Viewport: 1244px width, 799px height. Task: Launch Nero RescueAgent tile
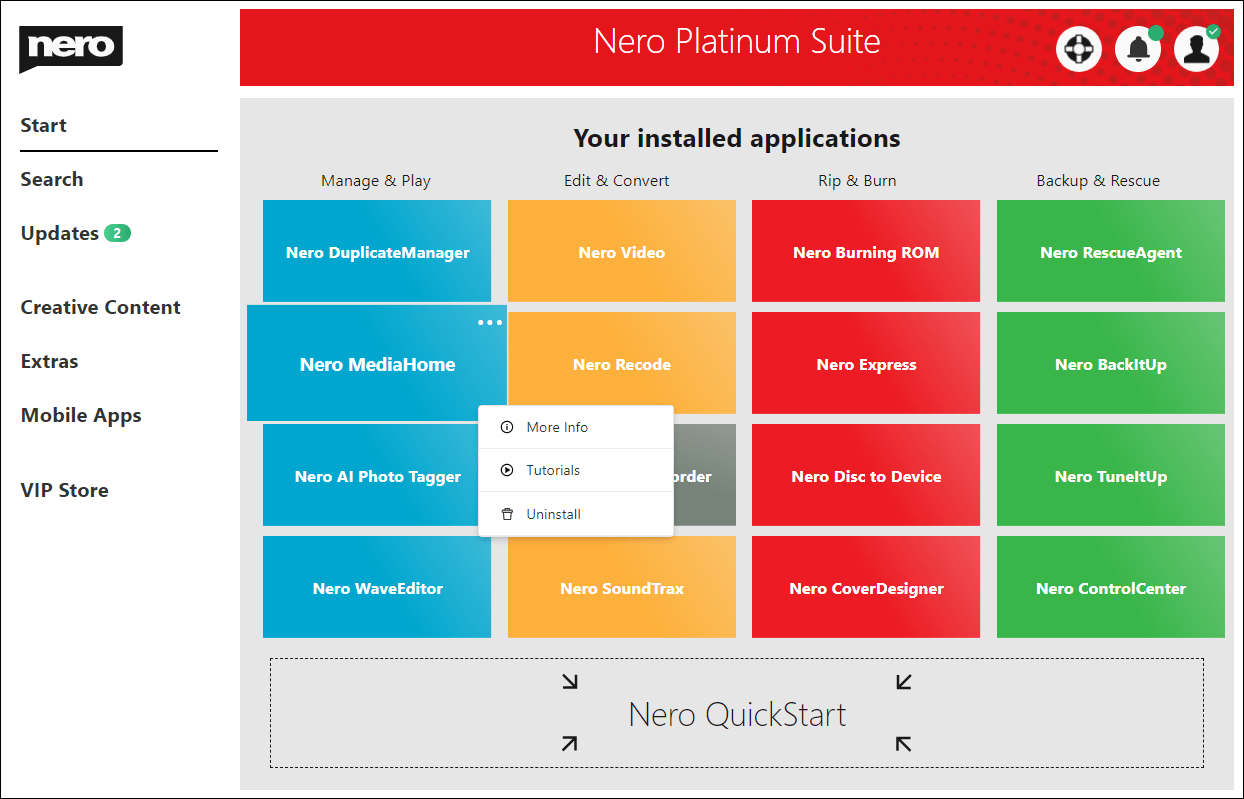(x=1111, y=251)
